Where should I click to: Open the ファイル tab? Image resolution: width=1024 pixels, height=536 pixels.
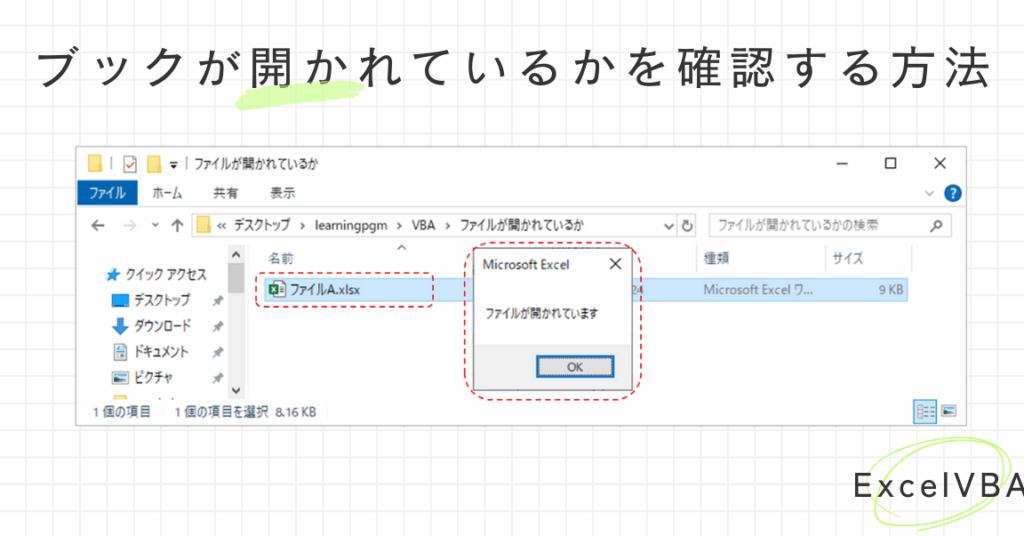(x=107, y=193)
